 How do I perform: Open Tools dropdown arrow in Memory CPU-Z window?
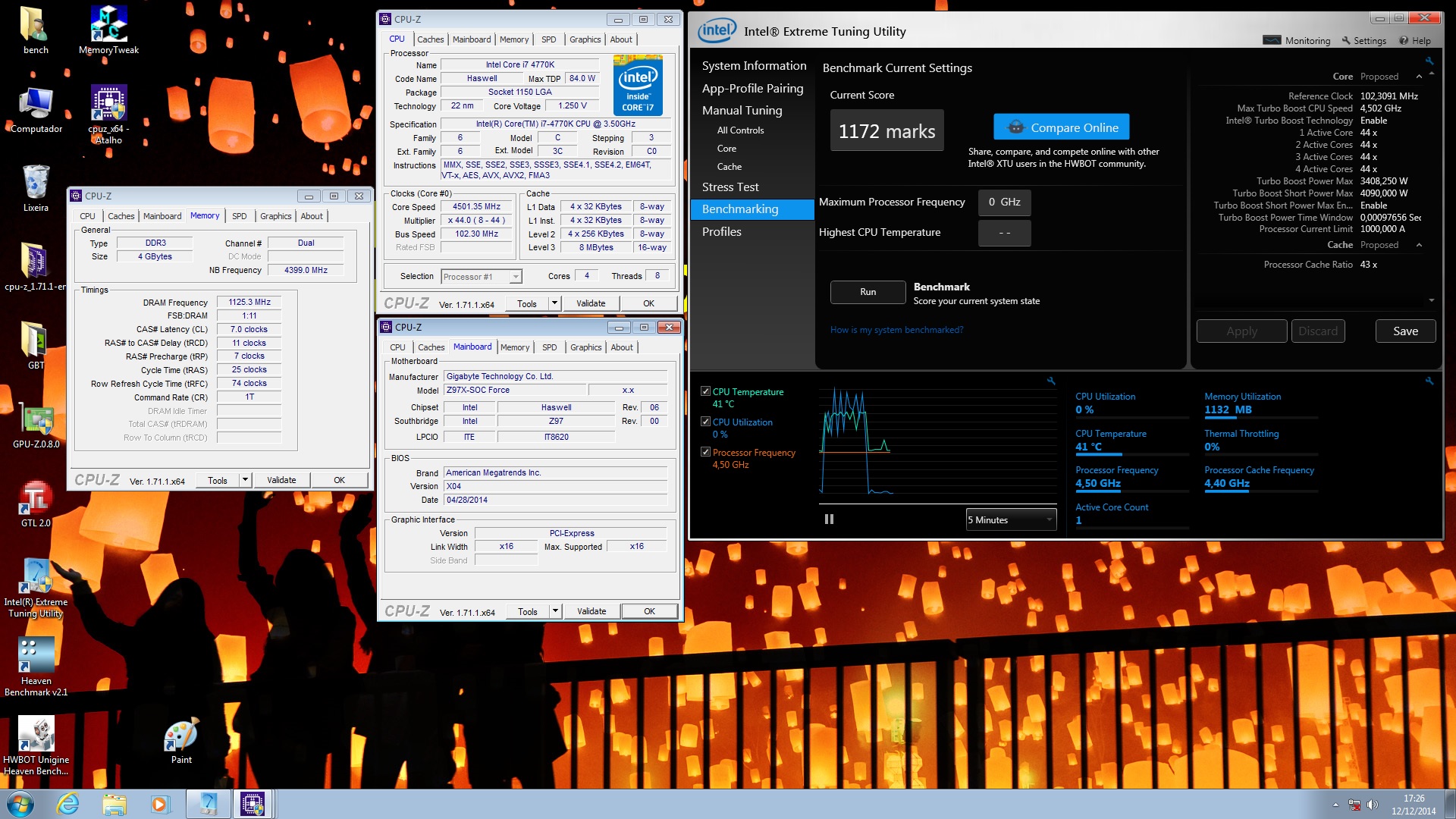point(245,480)
